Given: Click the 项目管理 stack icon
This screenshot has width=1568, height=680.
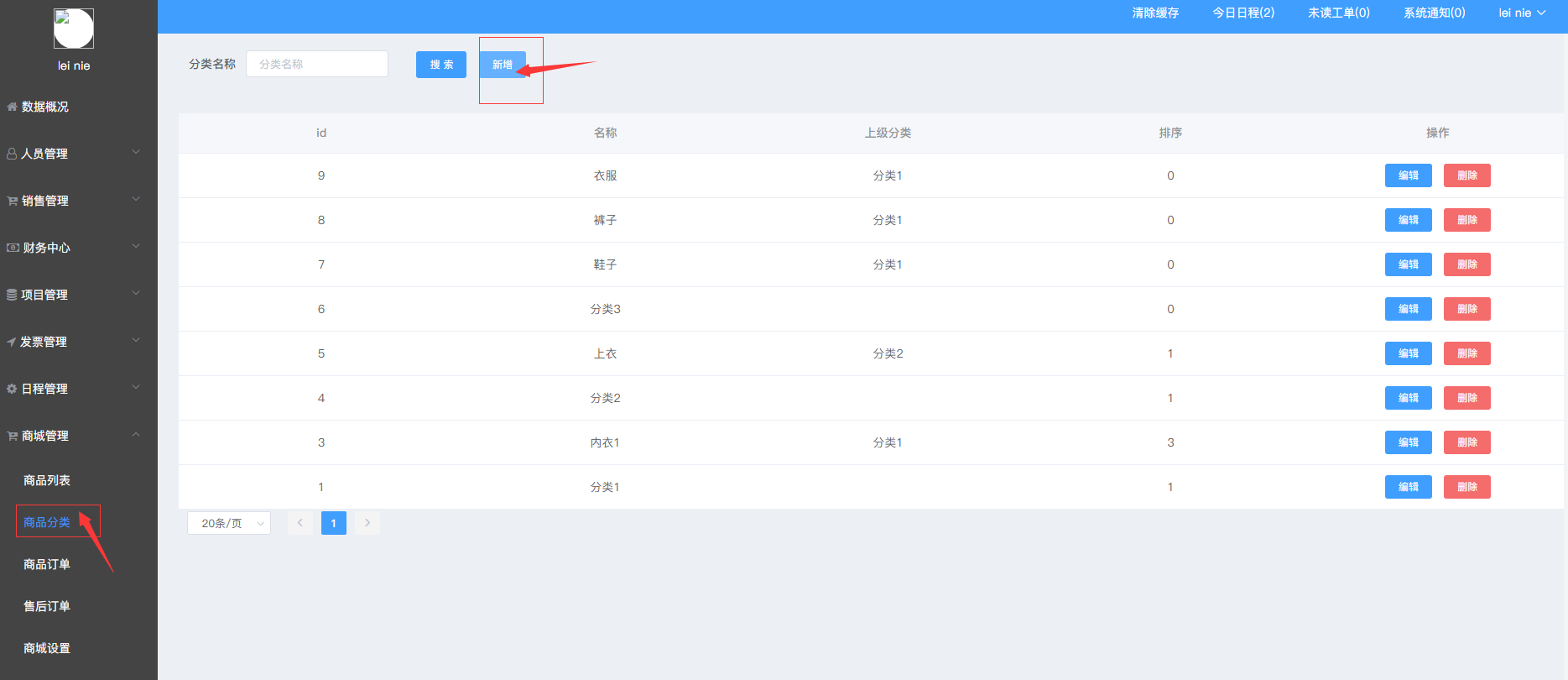Looking at the screenshot, I should (12, 295).
